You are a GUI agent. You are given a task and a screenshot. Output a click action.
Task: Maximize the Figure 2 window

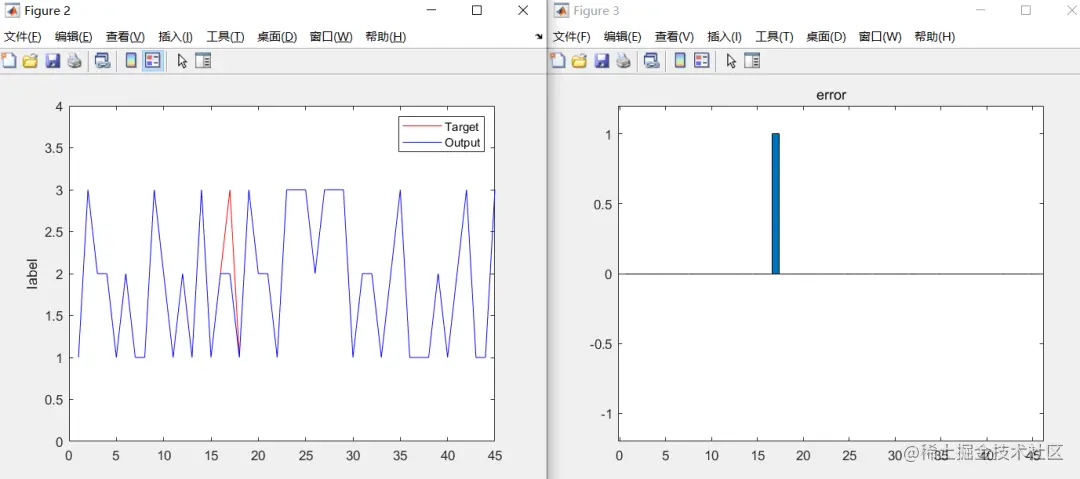[x=477, y=10]
